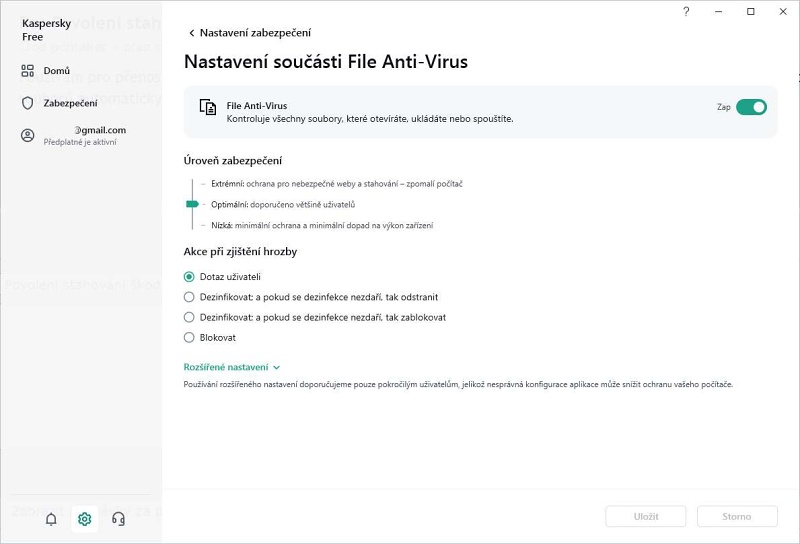
Task: Set security level slider to Extrémní
Action: pos(192,184)
